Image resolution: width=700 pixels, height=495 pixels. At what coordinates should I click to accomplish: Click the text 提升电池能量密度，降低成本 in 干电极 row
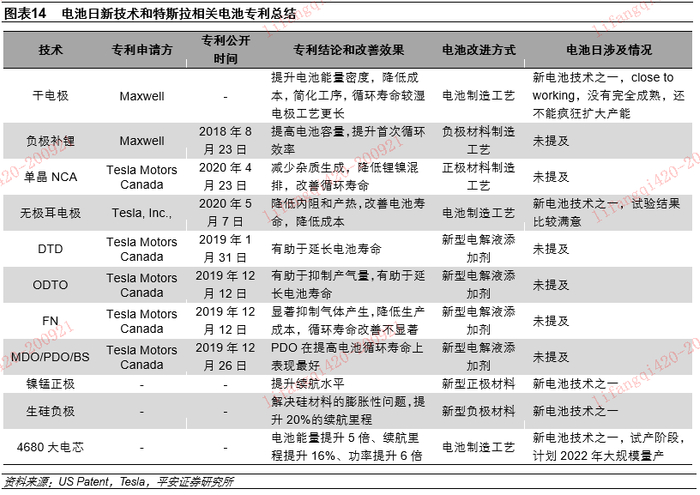pyautogui.click(x=345, y=87)
